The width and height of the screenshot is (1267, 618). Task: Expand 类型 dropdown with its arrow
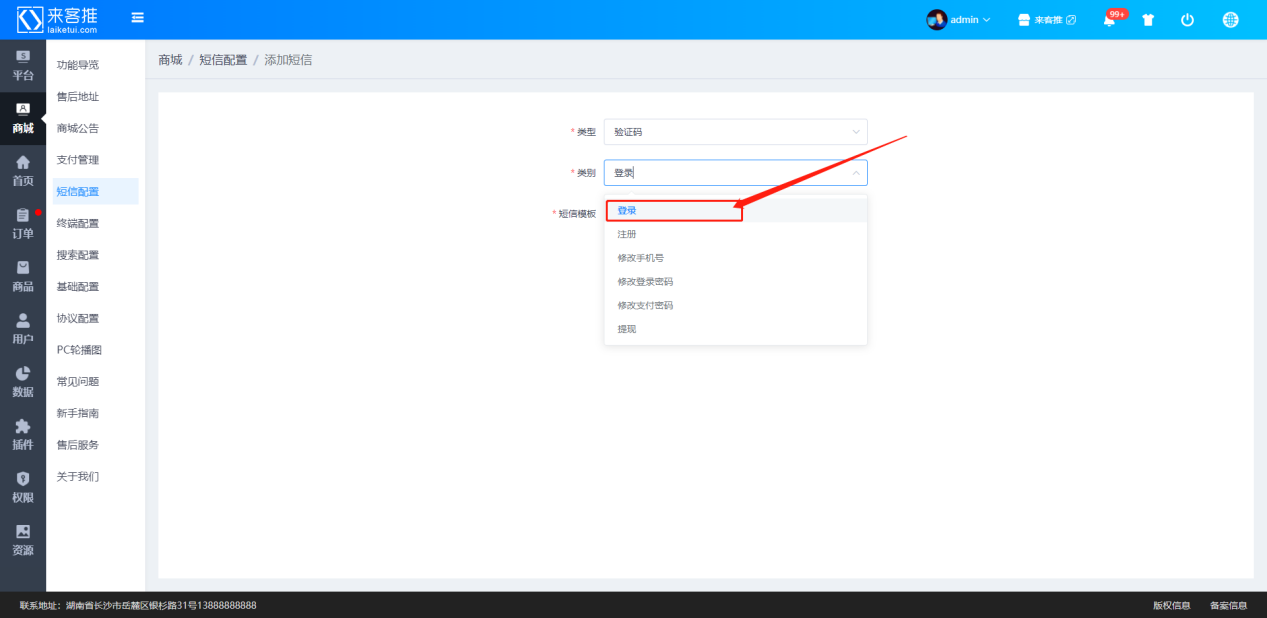[856, 132]
